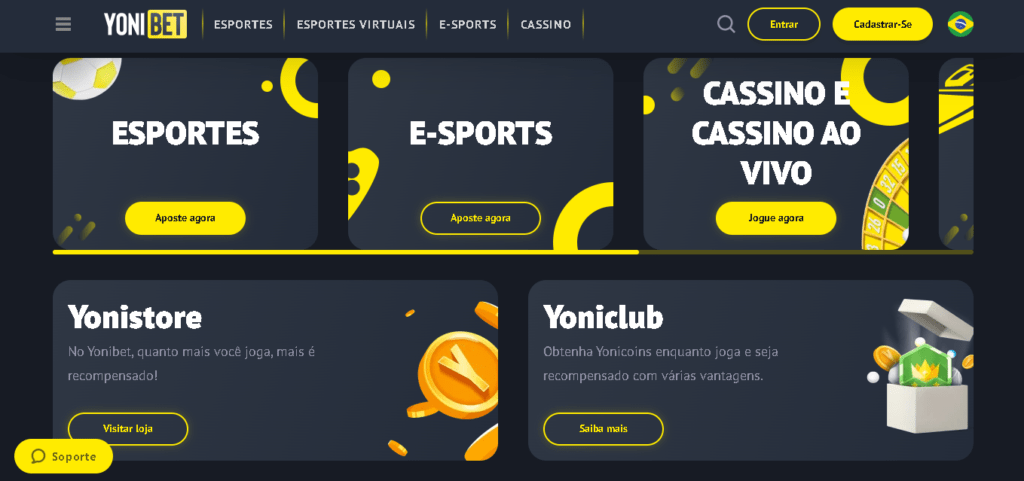Viewport: 1024px width, 481px height.
Task: Select Cassino in the top navigation
Action: pos(546,25)
